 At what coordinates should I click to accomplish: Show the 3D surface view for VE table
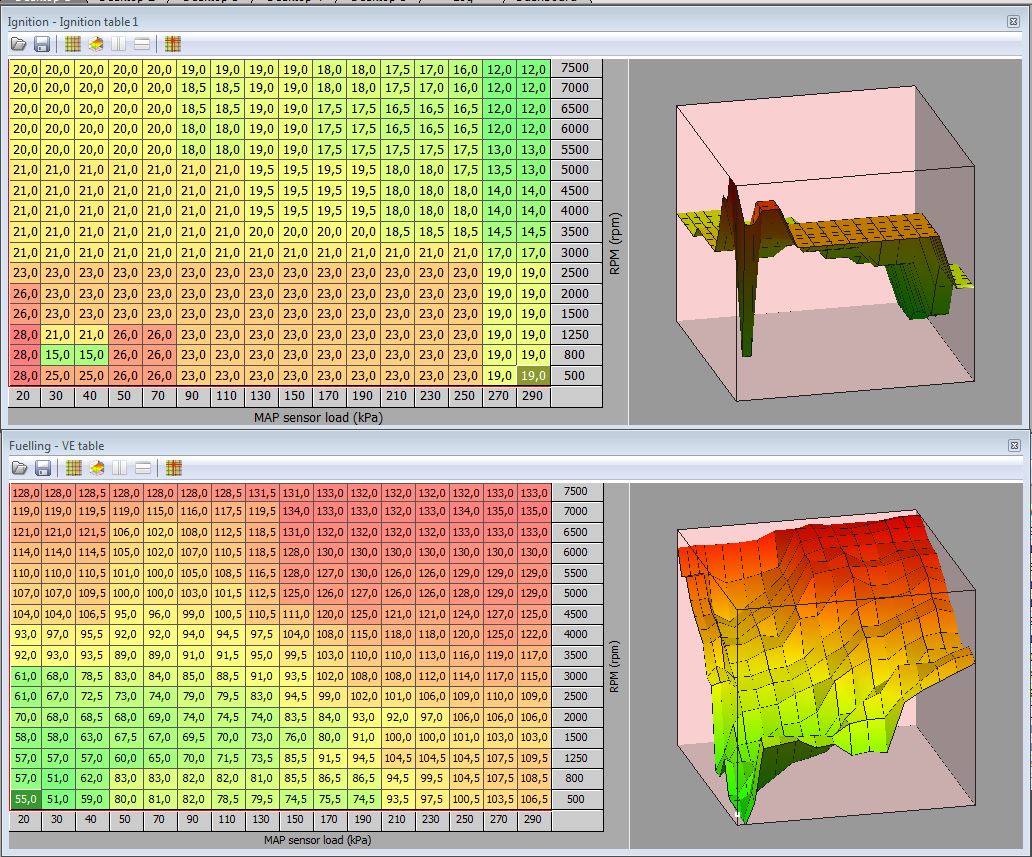coord(96,468)
